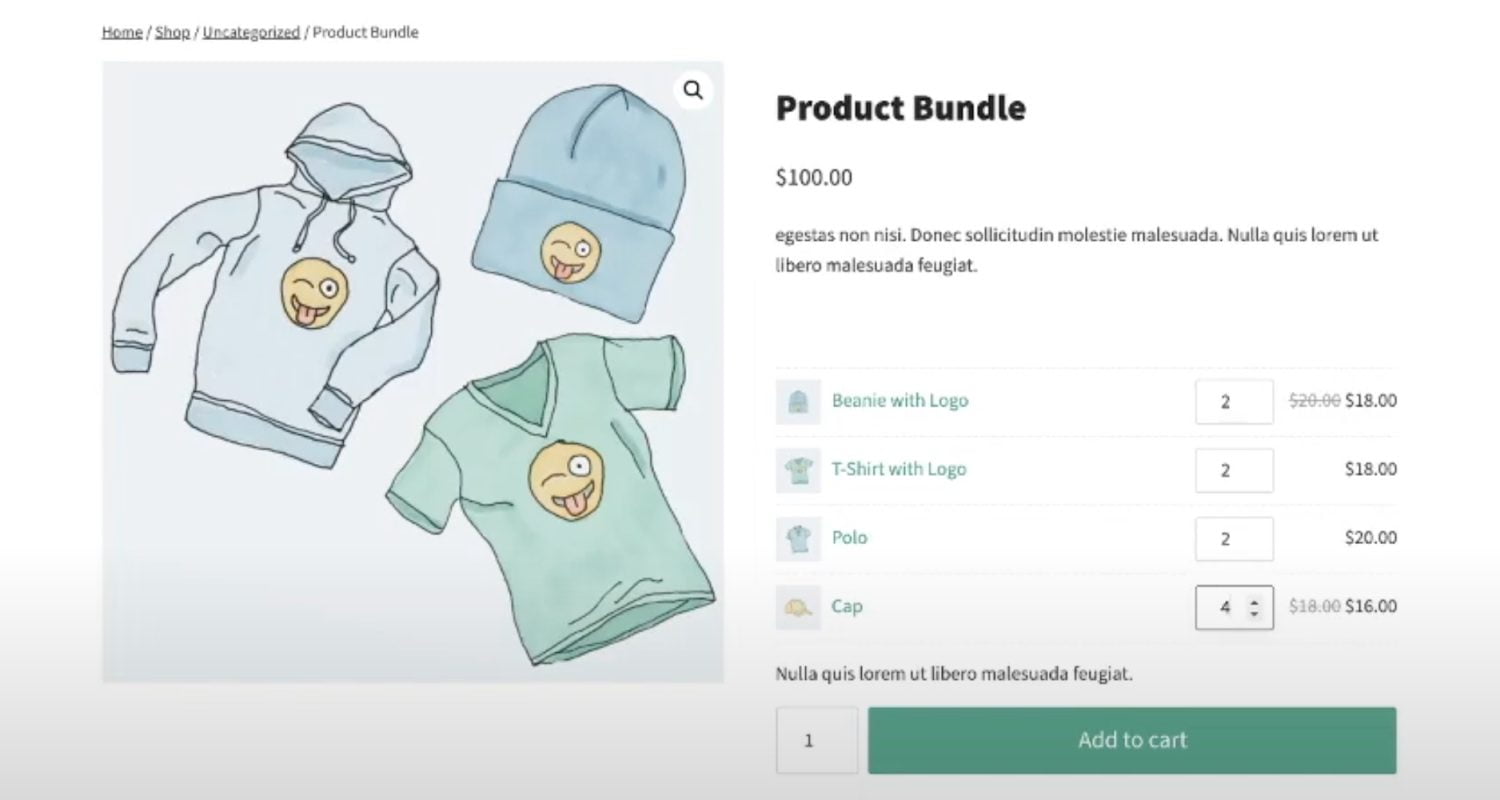Click the Beanie with Logo thumbnail icon
The width and height of the screenshot is (1500, 800).
[798, 401]
